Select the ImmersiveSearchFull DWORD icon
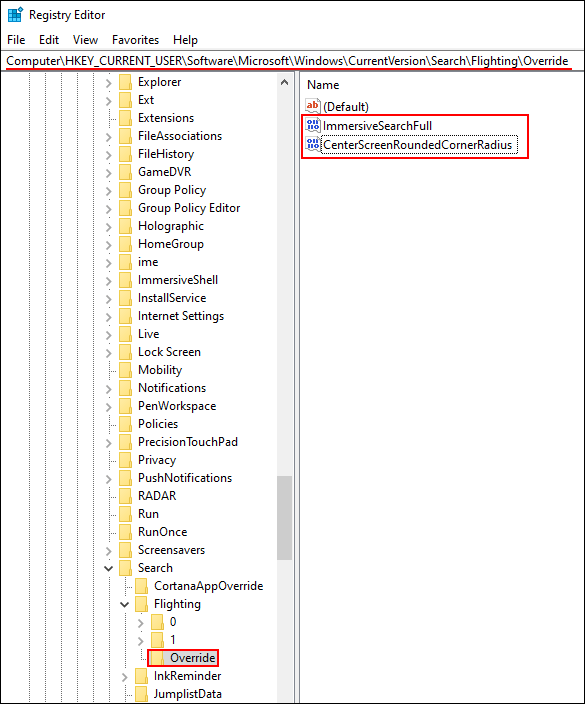Image resolution: width=585 pixels, height=704 pixels. (x=312, y=125)
